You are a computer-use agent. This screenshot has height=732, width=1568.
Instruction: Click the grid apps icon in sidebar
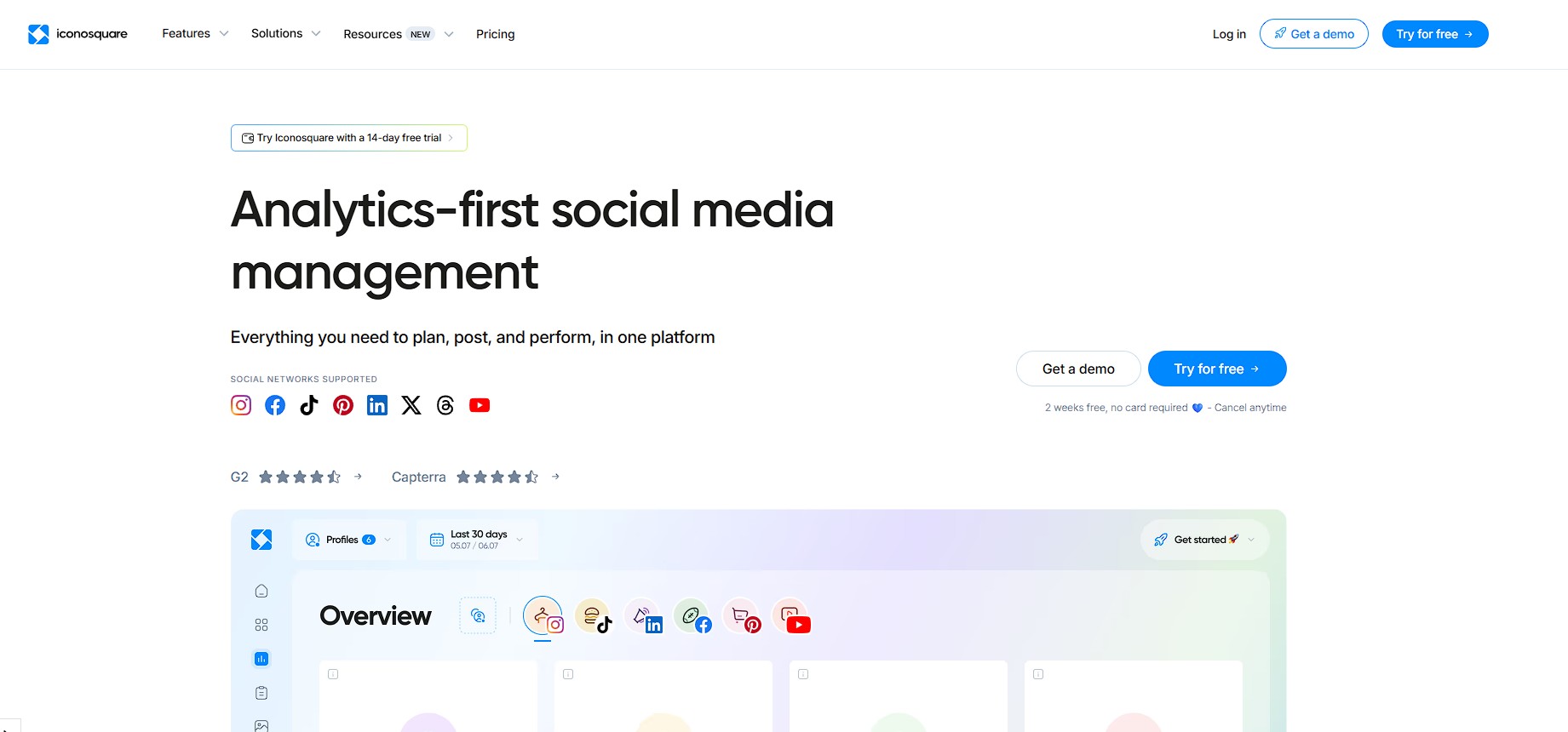click(x=261, y=625)
